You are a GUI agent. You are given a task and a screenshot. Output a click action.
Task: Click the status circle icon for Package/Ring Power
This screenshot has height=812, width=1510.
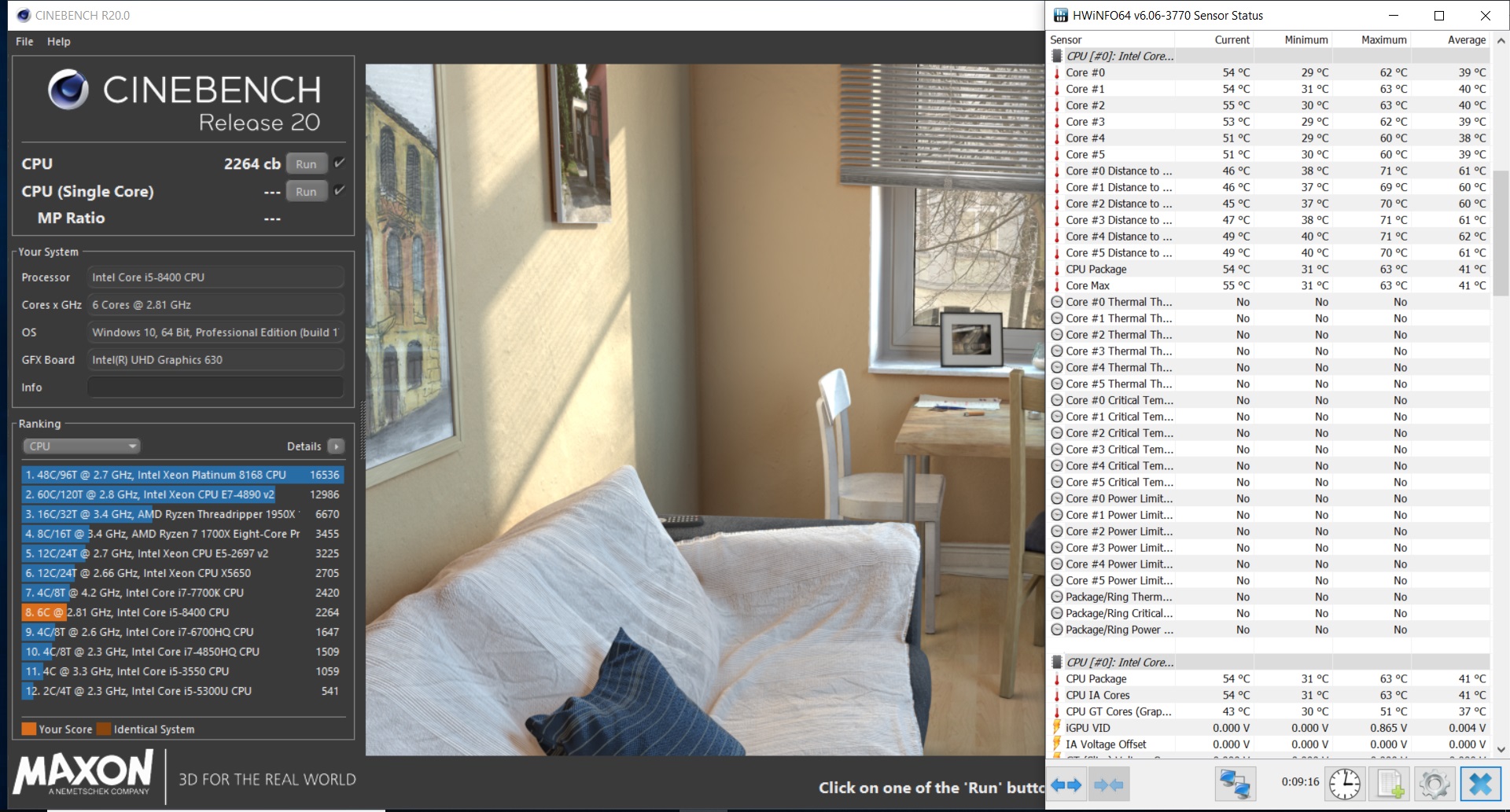tap(1057, 630)
